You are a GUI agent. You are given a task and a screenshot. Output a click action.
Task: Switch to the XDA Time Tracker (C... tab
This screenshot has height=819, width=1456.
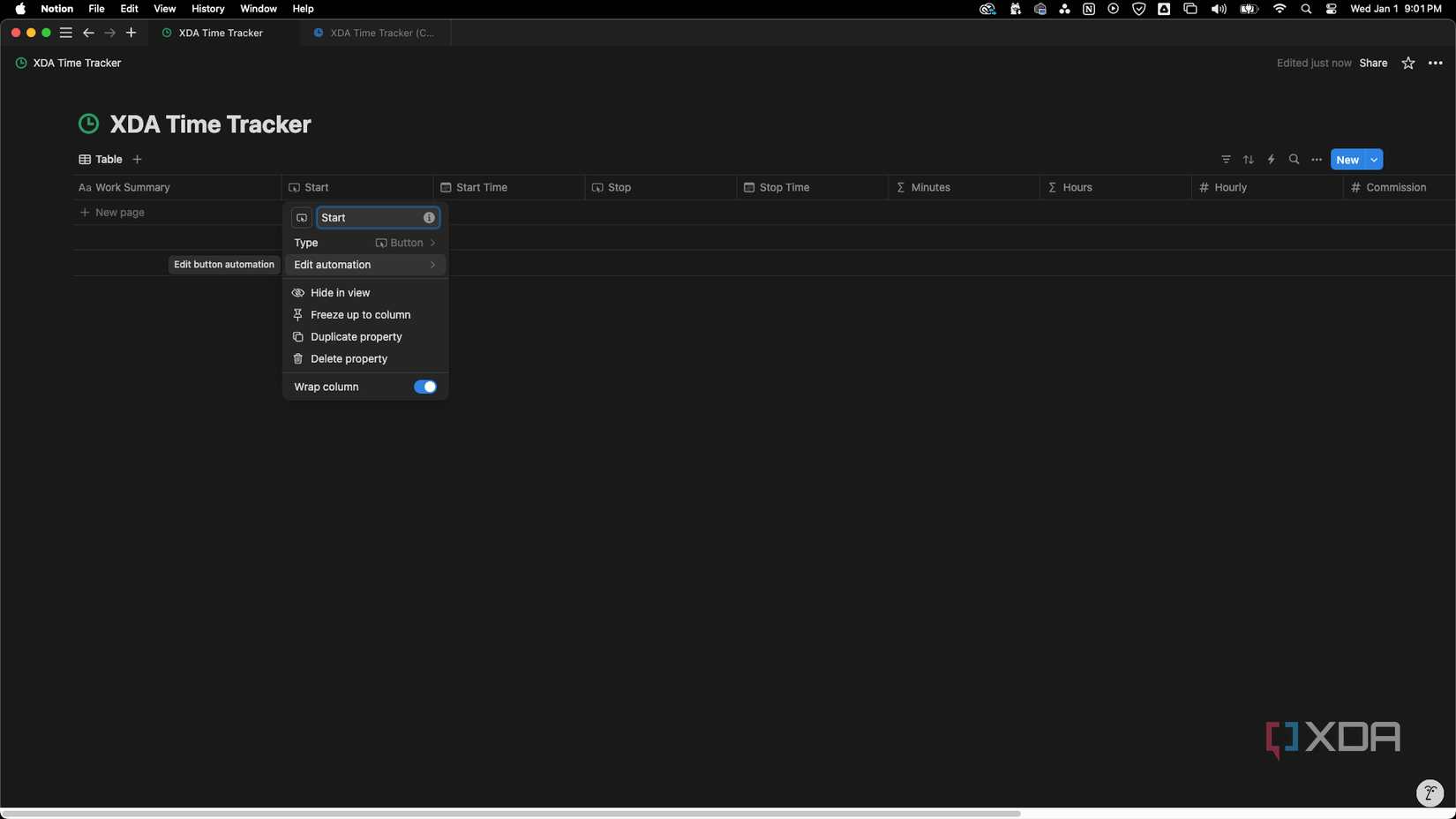(x=375, y=33)
